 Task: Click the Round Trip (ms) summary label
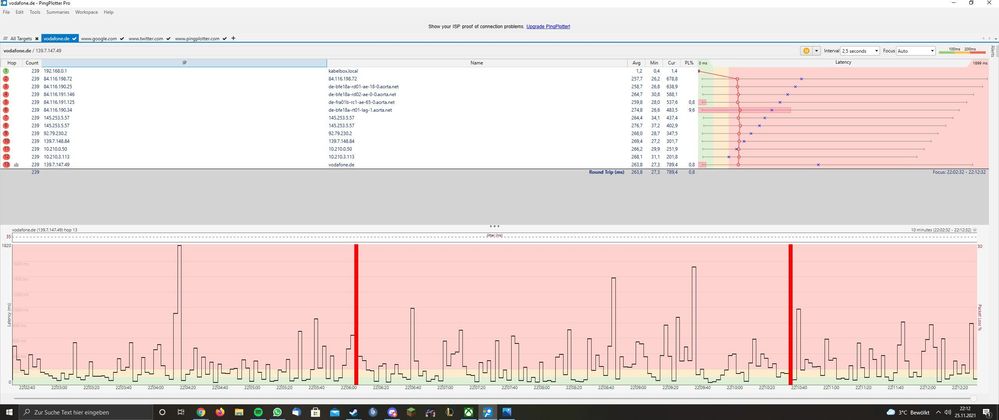tap(607, 172)
